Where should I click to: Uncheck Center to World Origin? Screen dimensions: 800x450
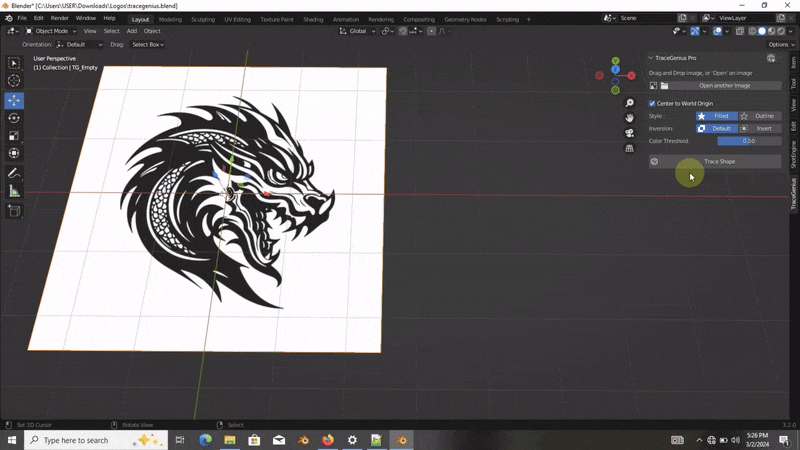coord(652,103)
